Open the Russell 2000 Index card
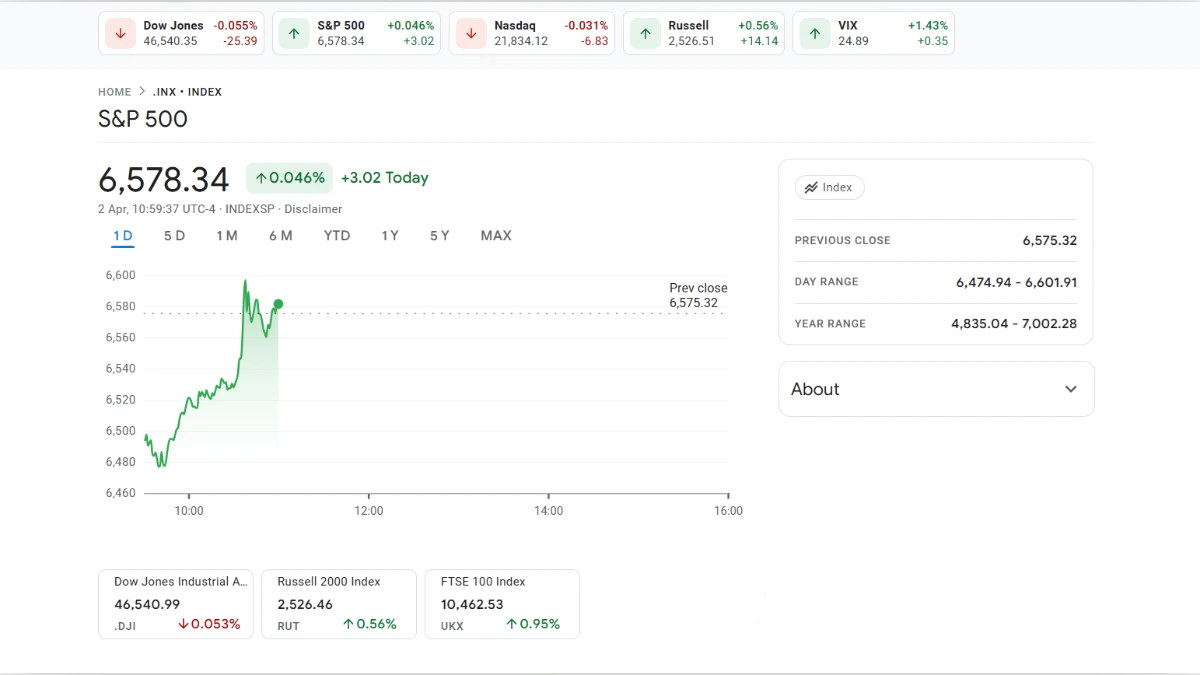Viewport: 1200px width, 675px height. tap(338, 604)
